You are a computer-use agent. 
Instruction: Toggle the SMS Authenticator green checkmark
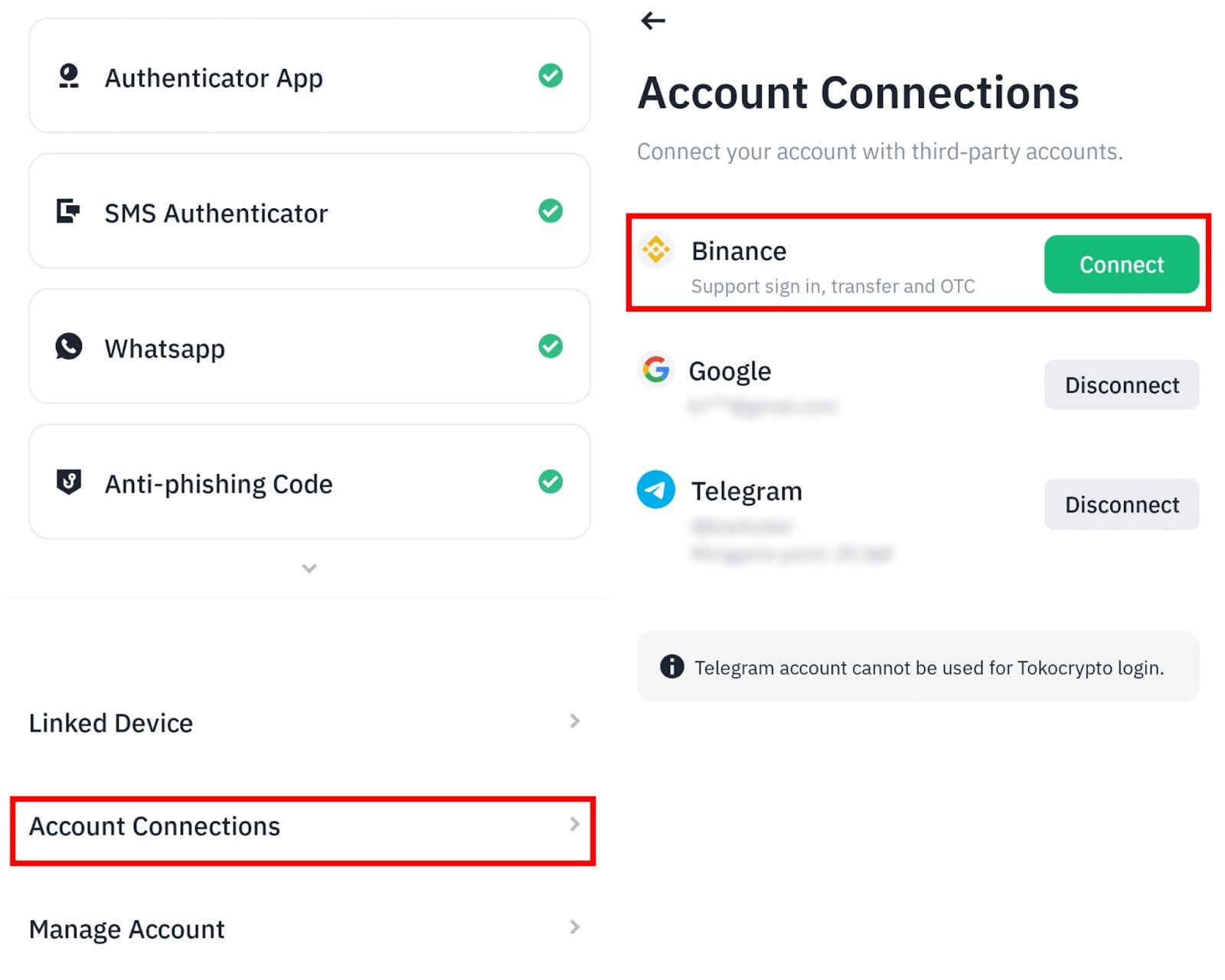click(x=550, y=211)
